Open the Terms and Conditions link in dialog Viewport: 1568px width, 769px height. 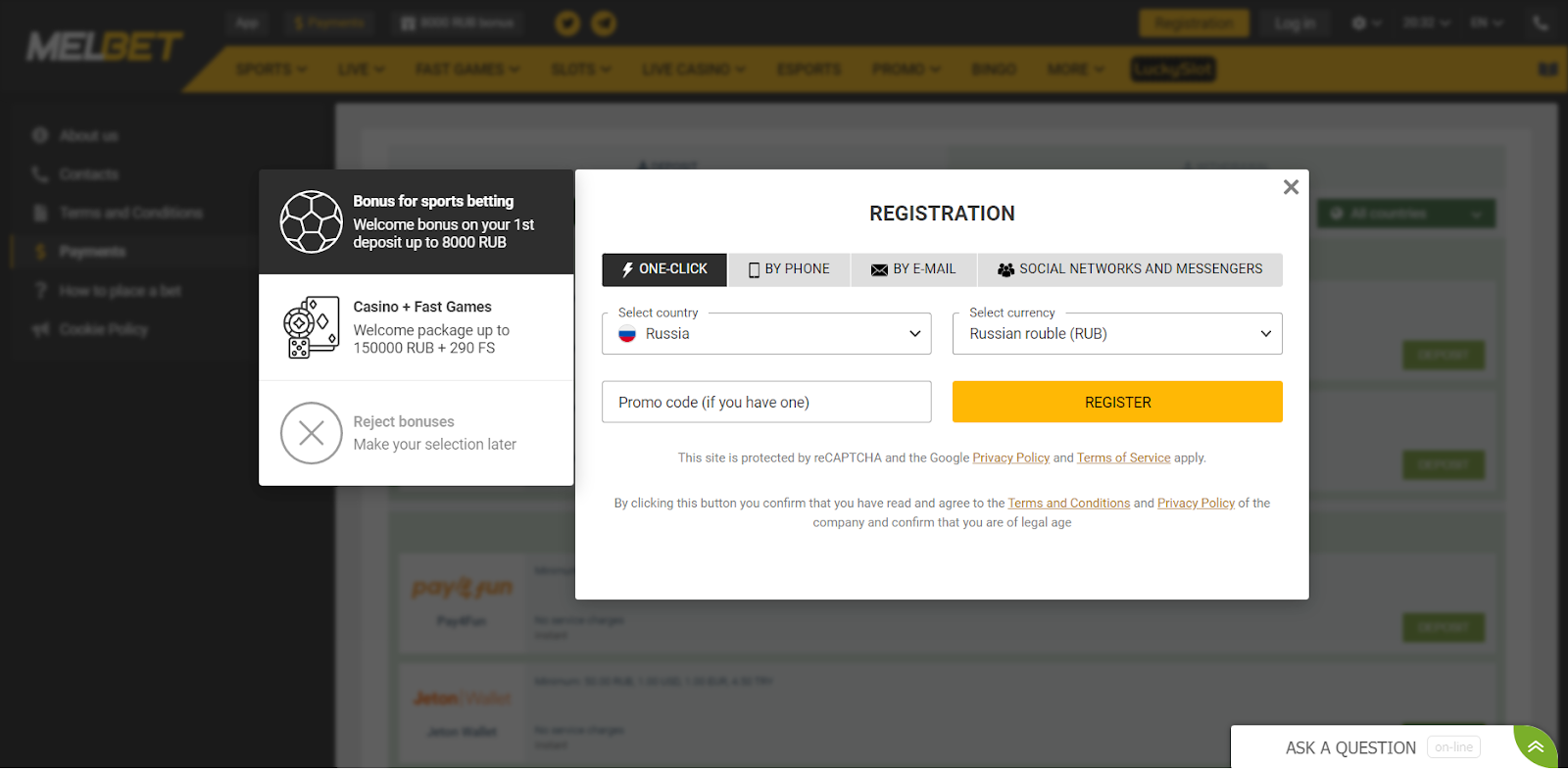point(1069,504)
